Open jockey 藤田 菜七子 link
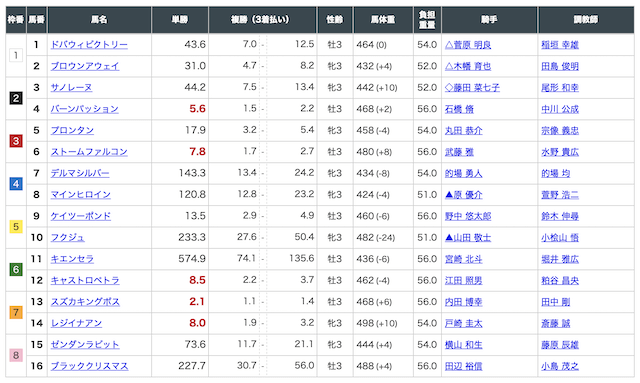Screen dimensions: 640x383 pos(472,88)
